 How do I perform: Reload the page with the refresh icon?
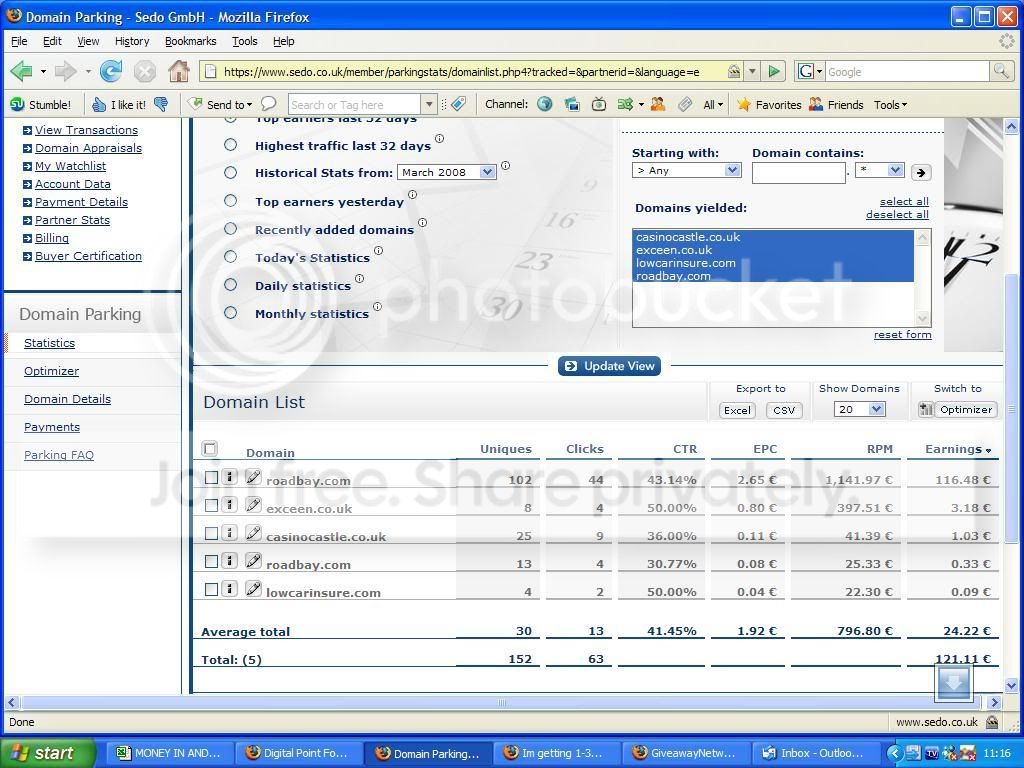coord(111,71)
